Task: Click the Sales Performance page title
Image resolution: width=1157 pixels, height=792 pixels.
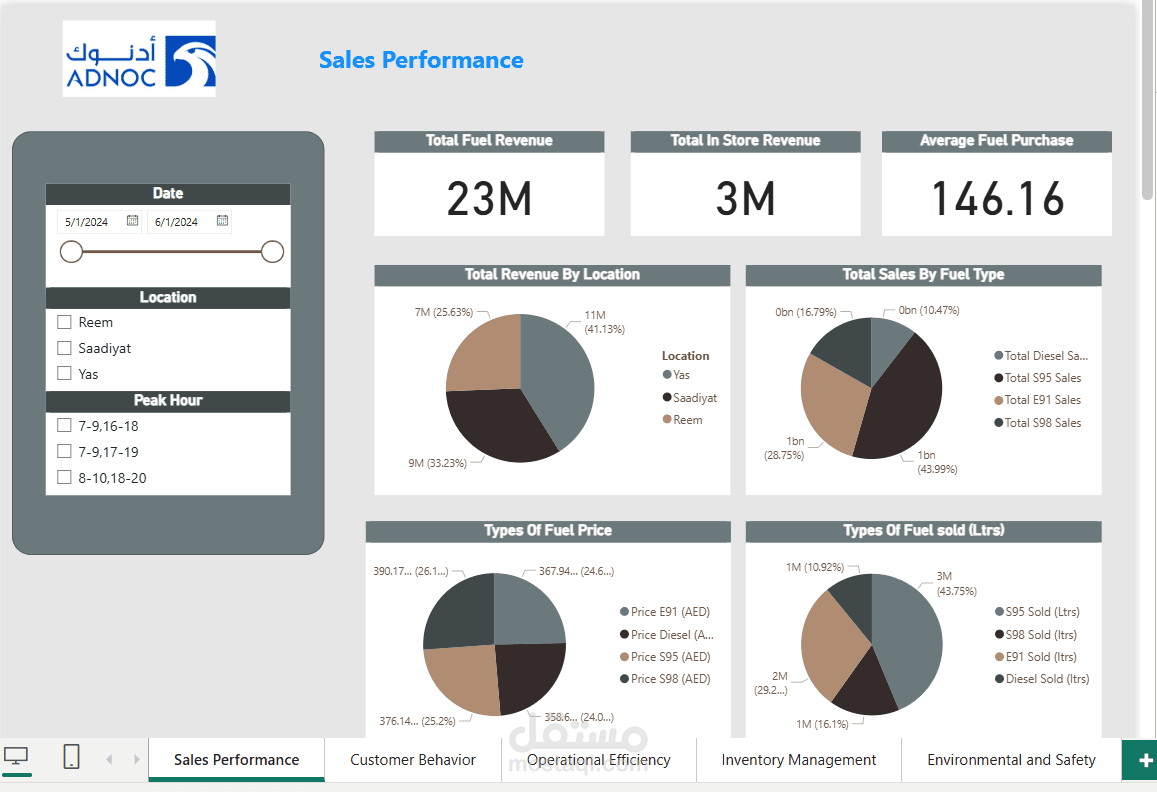Action: pos(421,60)
